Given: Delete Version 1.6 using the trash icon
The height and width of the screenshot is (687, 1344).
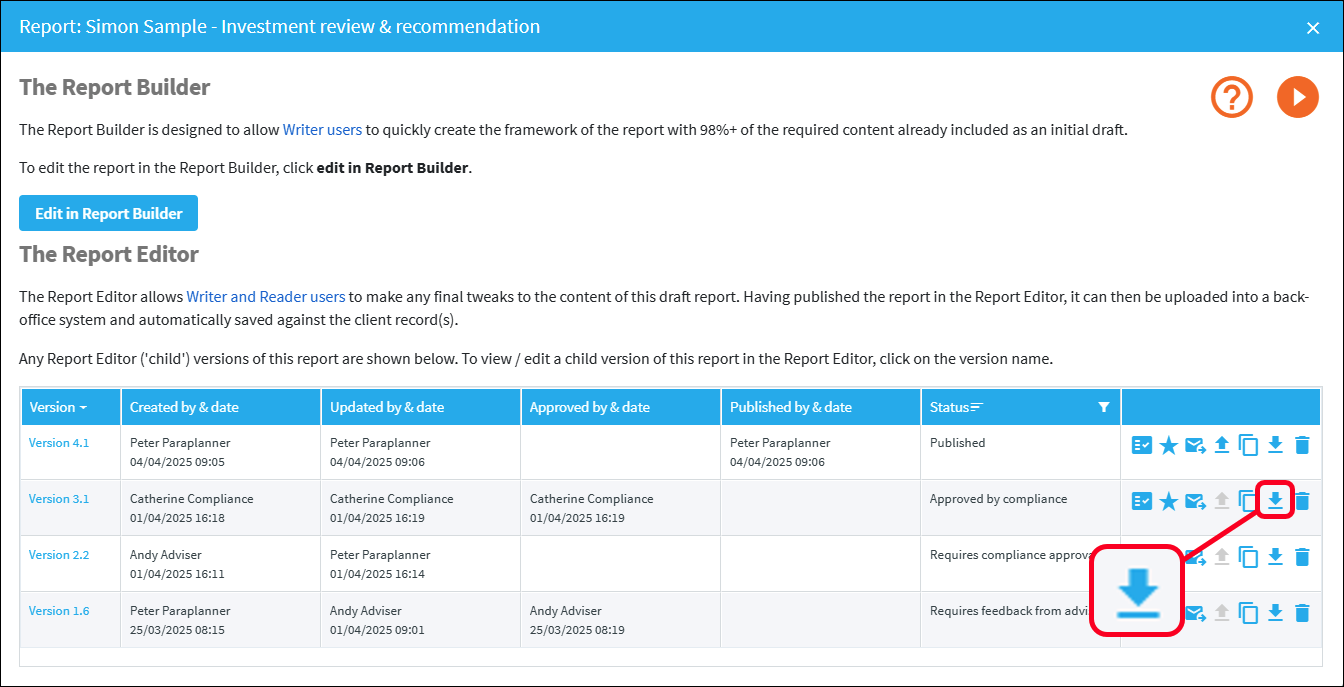Looking at the screenshot, I should tap(1302, 613).
